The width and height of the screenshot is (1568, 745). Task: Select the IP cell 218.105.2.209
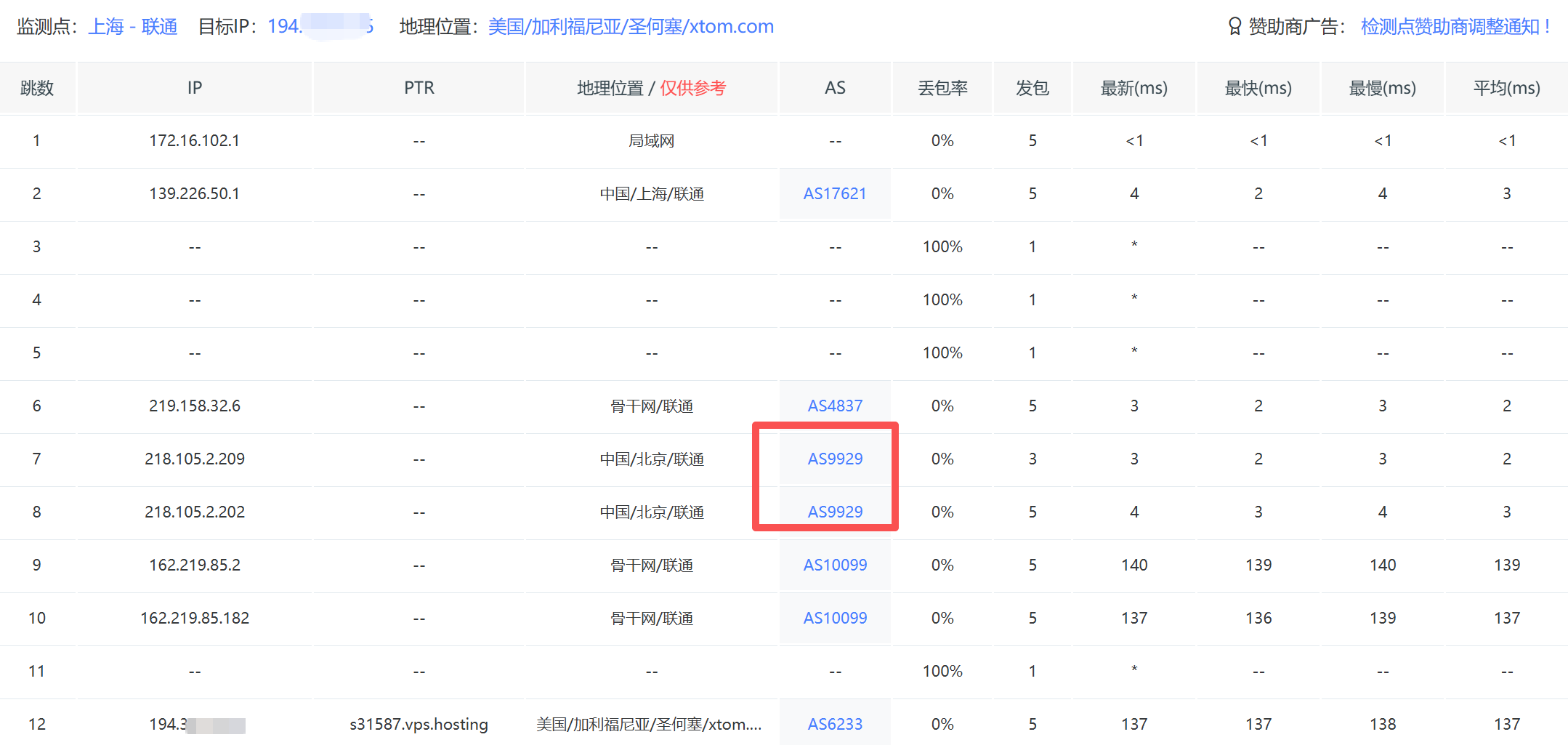tap(195, 459)
